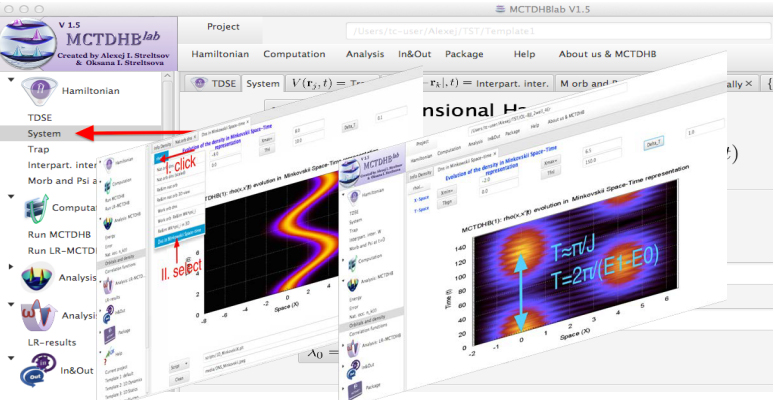Click the project path input field
The image size is (774, 400).
(x=558, y=31)
